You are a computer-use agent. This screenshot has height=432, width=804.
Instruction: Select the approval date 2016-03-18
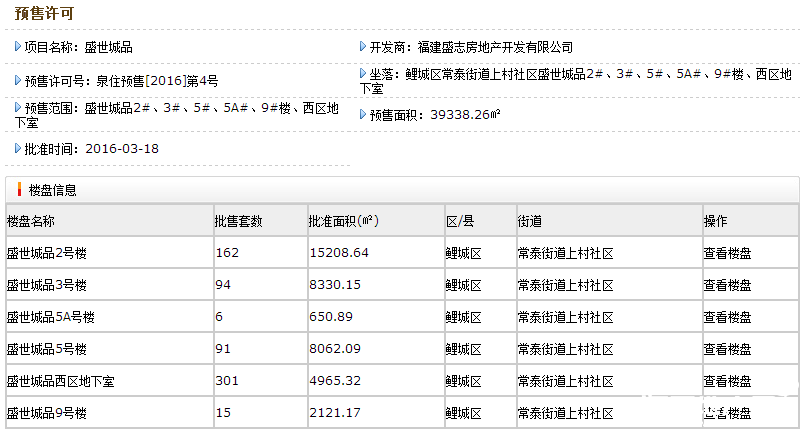tap(122, 149)
